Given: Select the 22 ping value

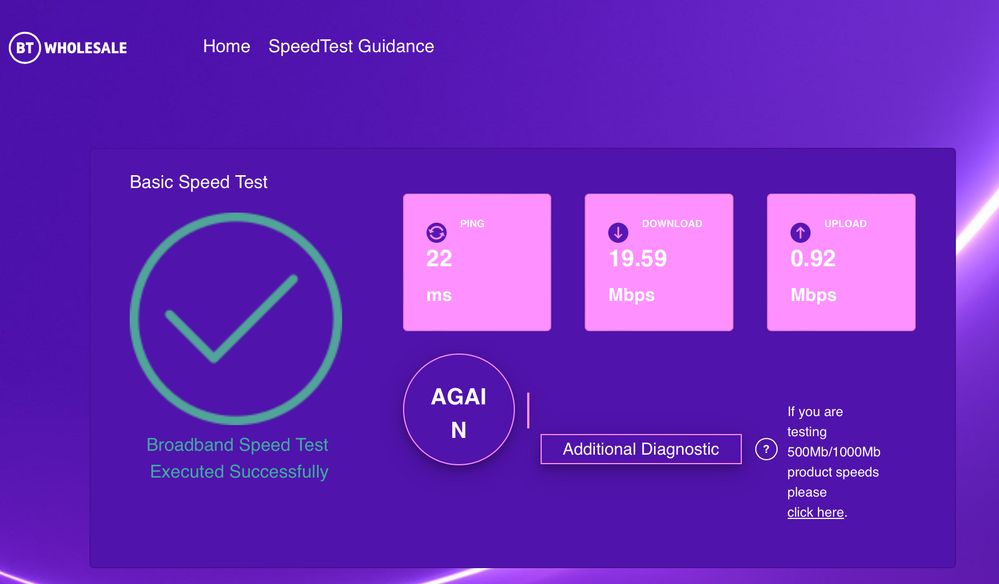Looking at the screenshot, I should pos(439,259).
